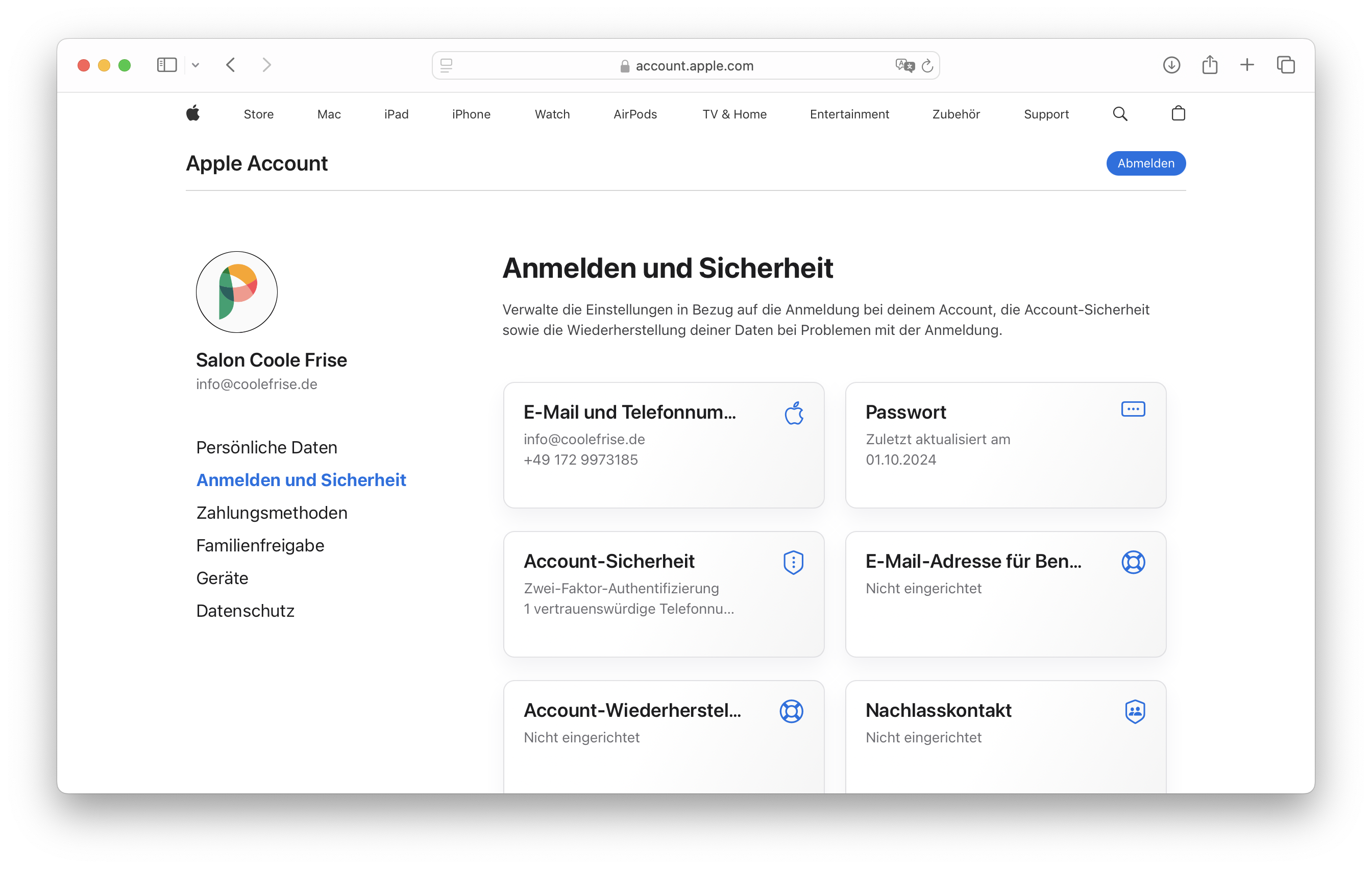Screen dimensions: 1372x869
Task: Select Persönliche Daten in sidebar
Action: click(x=266, y=447)
